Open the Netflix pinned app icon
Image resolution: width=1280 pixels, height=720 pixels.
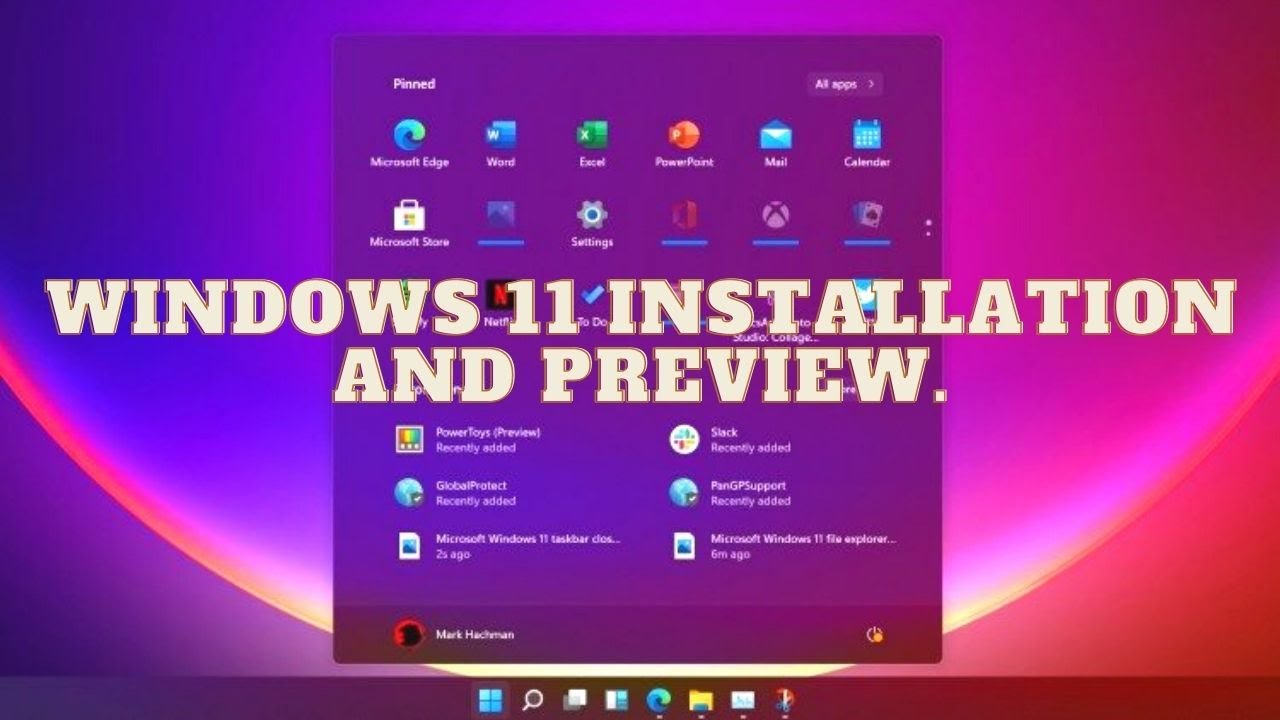point(500,297)
